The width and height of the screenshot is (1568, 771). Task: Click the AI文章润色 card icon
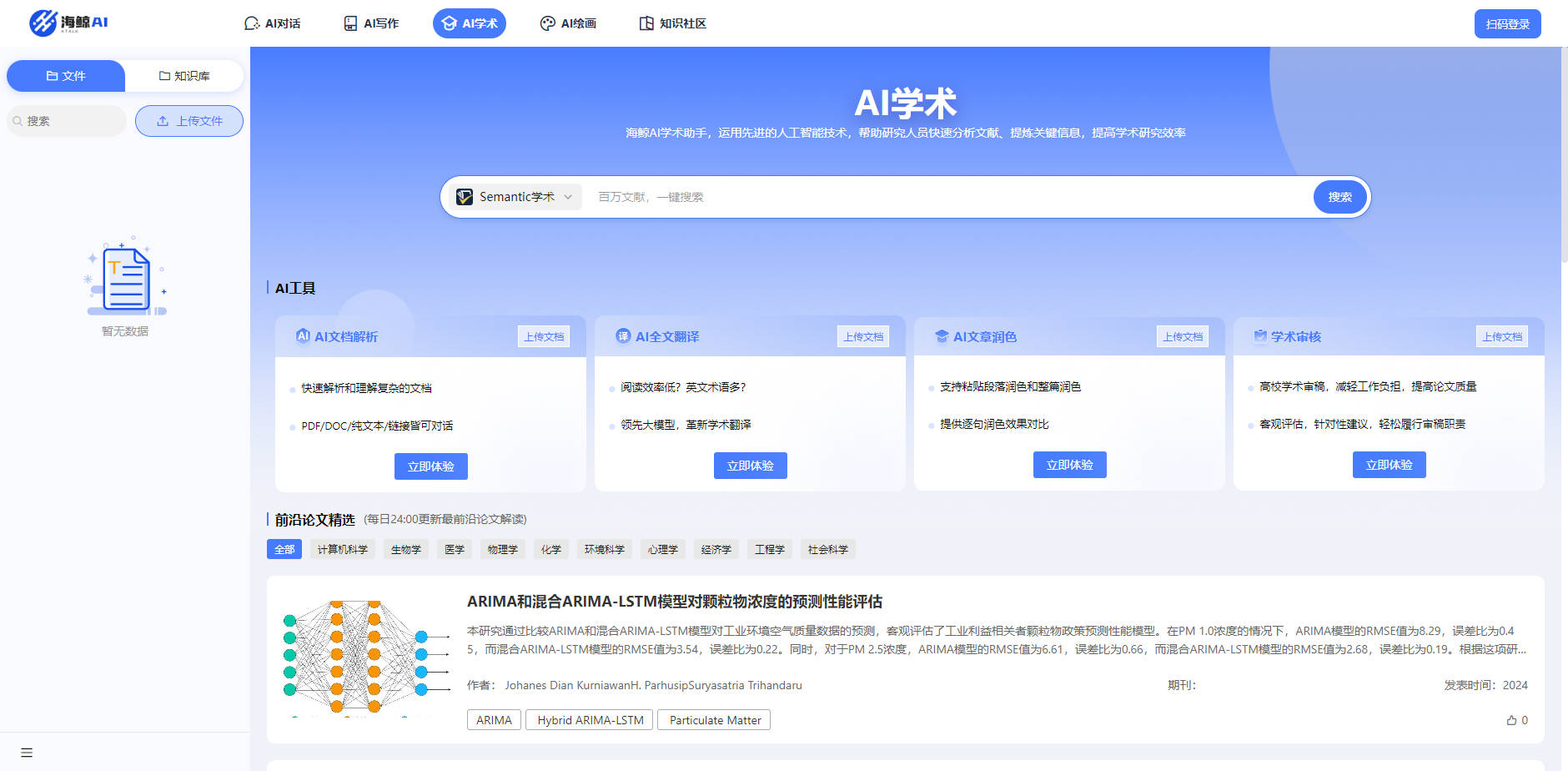point(942,335)
